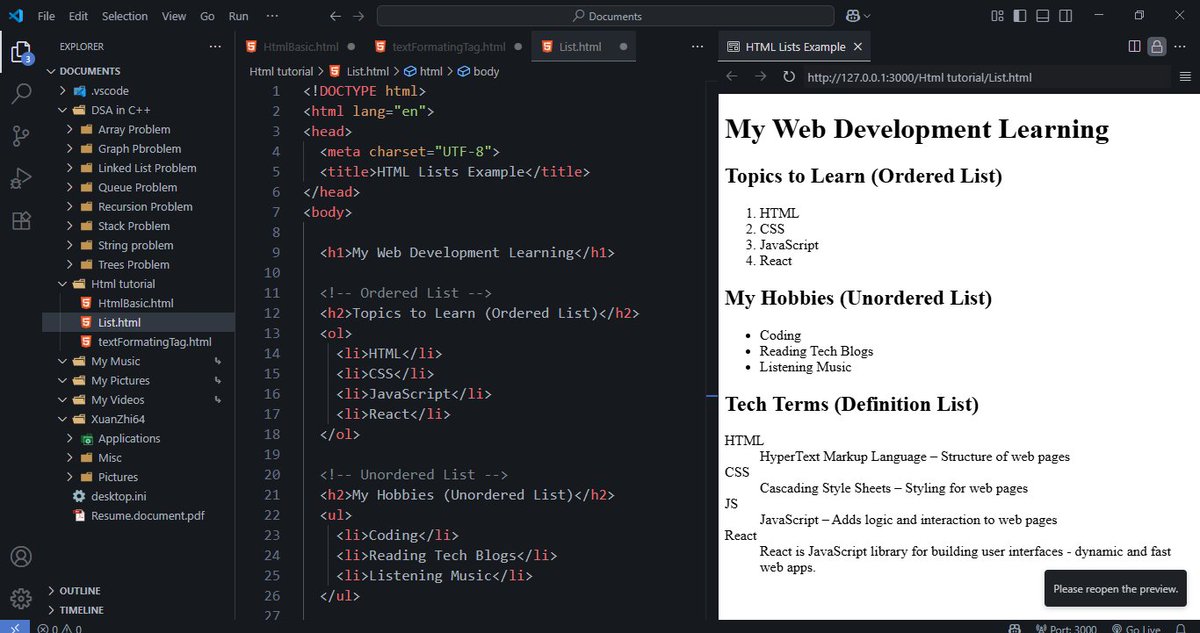Screen dimensions: 1200x633
Task: Close the HTML Lists Example preview tab
Action: click(x=857, y=47)
